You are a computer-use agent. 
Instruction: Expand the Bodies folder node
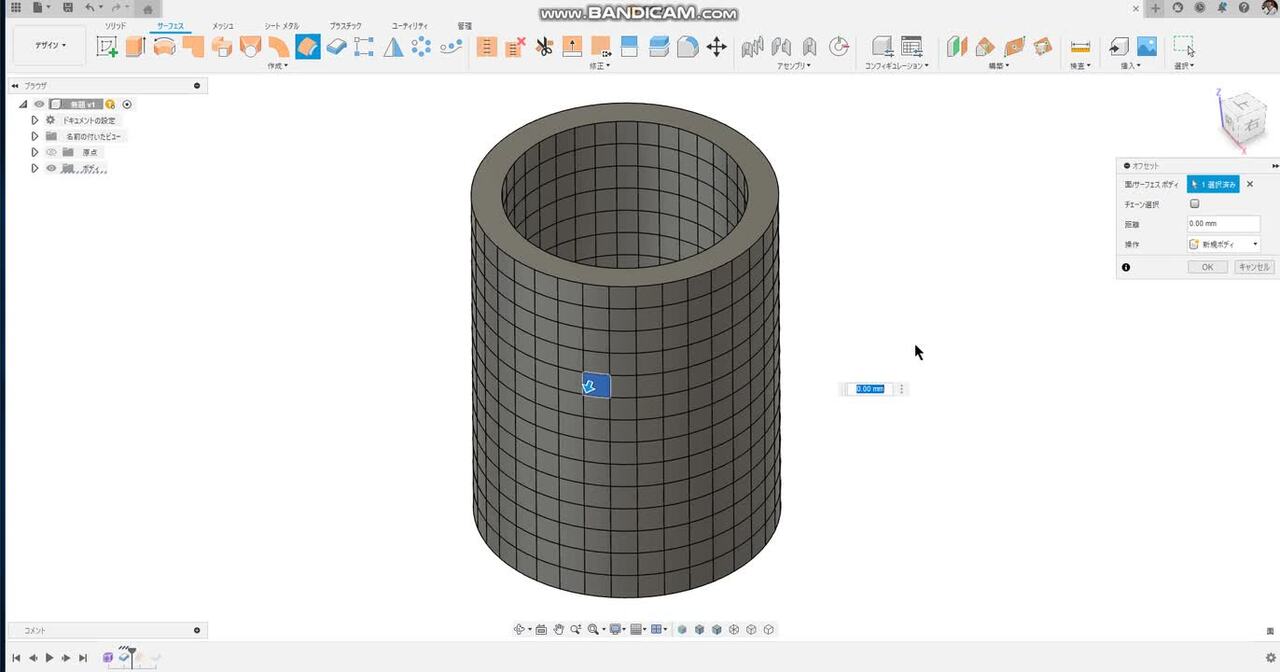35,168
